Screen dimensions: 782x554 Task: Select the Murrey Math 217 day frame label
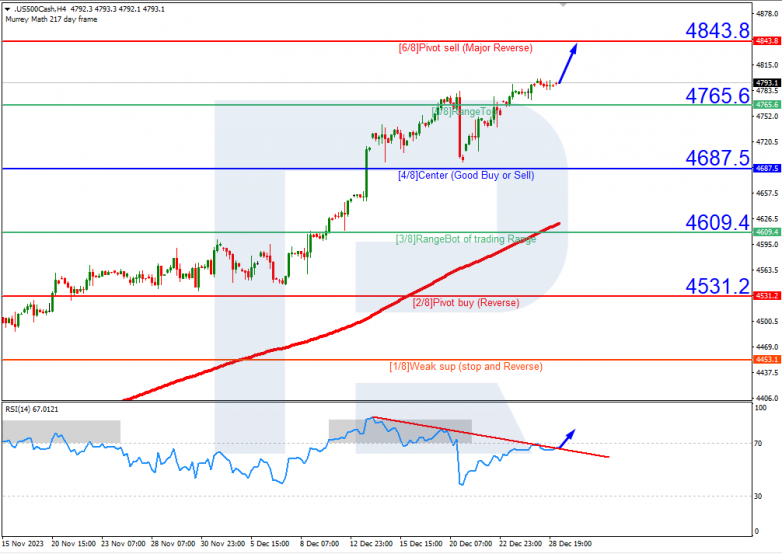click(x=51, y=19)
